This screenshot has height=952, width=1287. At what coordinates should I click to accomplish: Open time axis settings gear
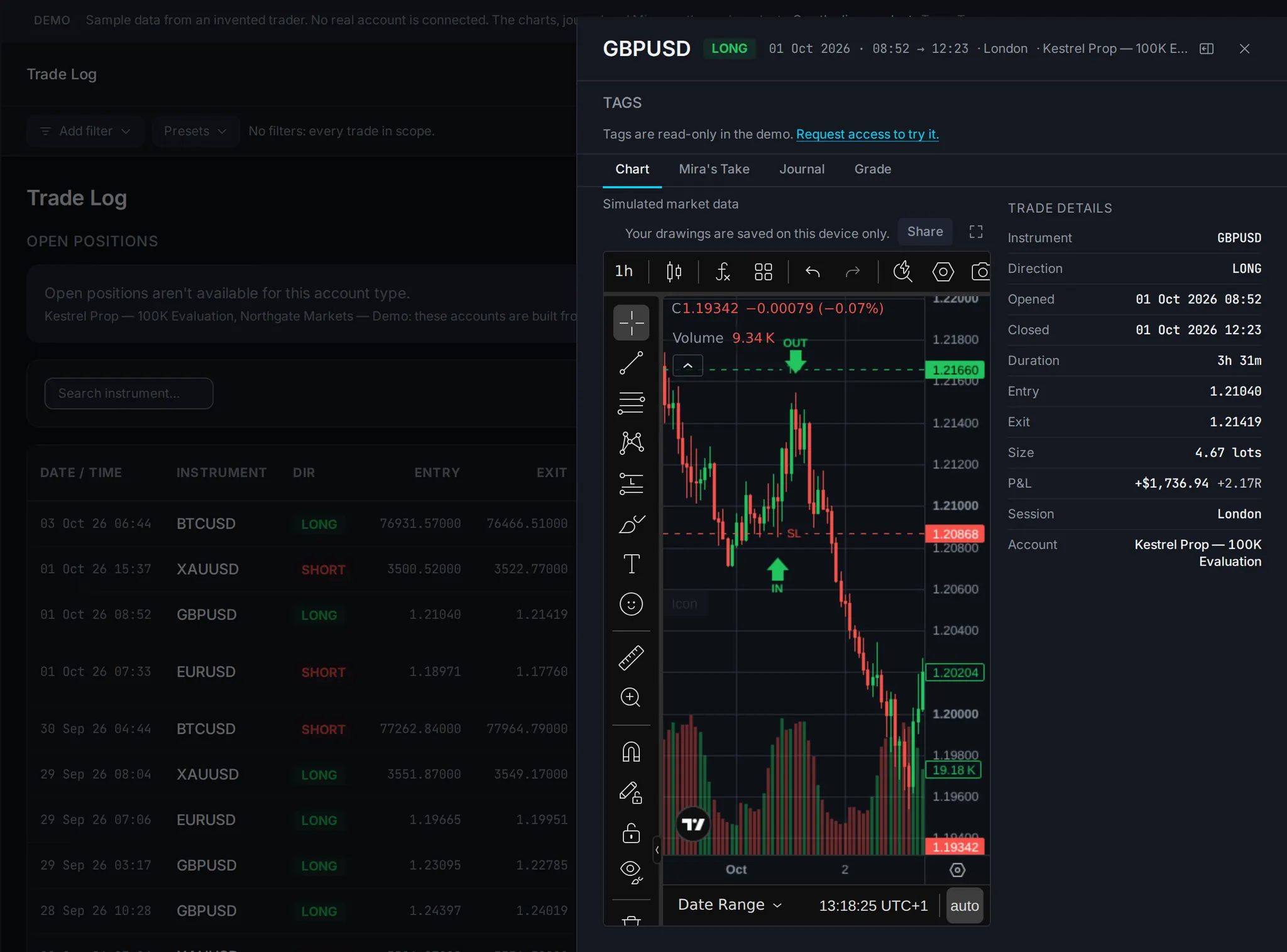click(957, 870)
